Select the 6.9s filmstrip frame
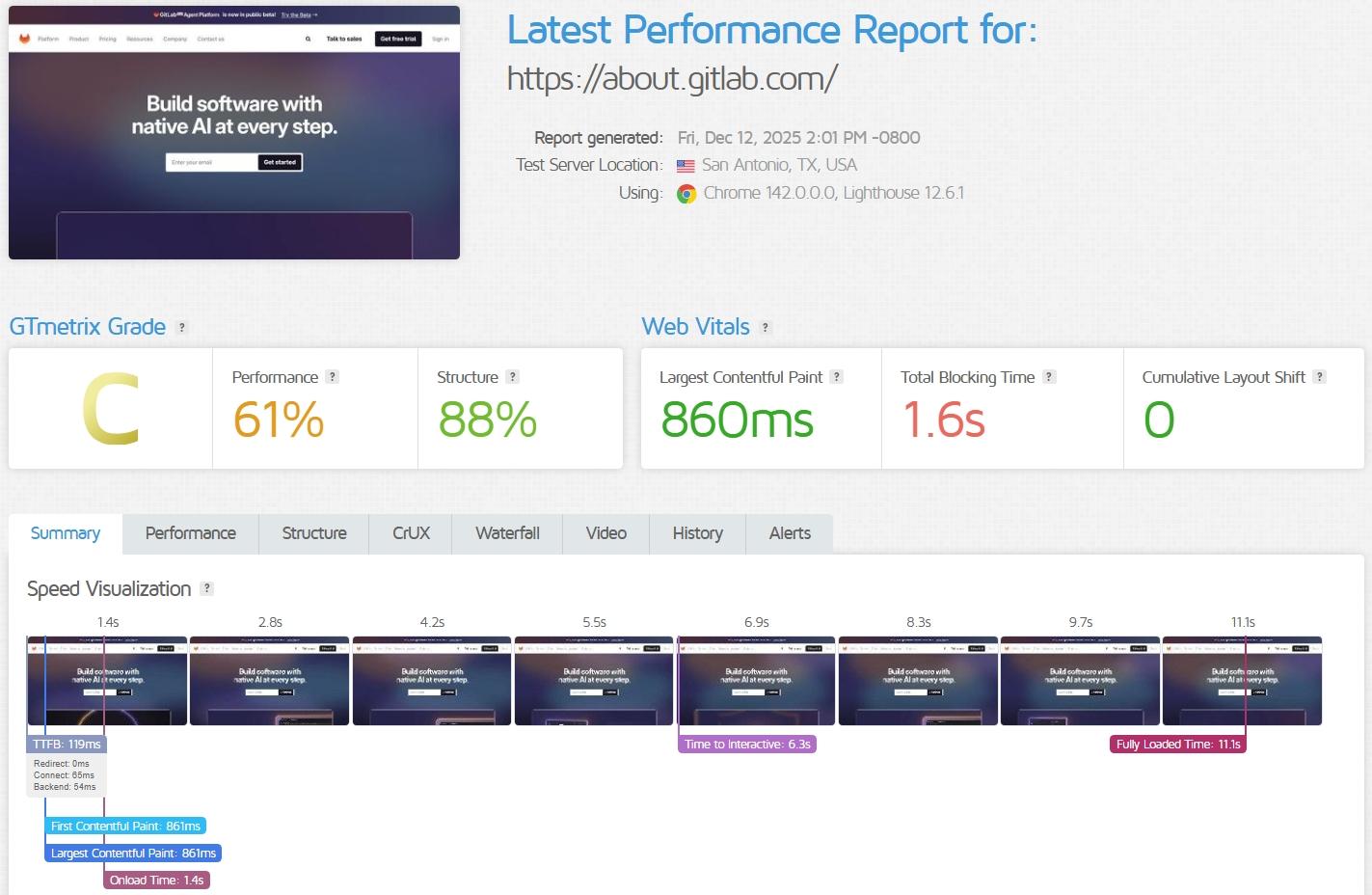 pos(756,681)
